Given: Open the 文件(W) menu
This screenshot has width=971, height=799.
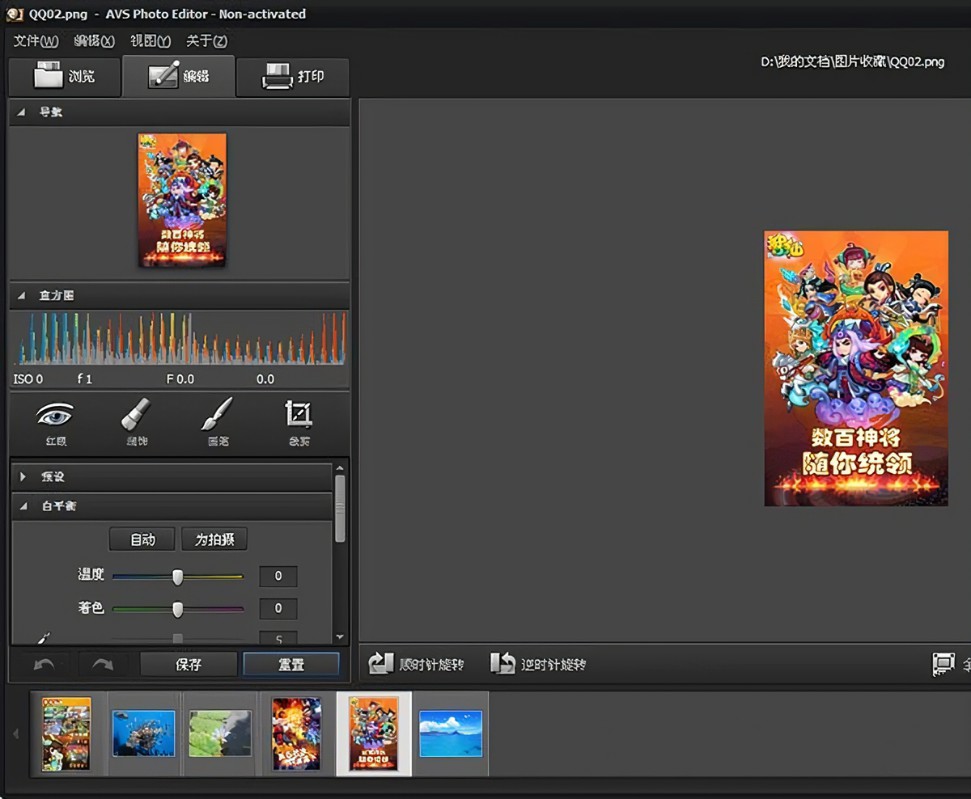Looking at the screenshot, I should pos(36,41).
